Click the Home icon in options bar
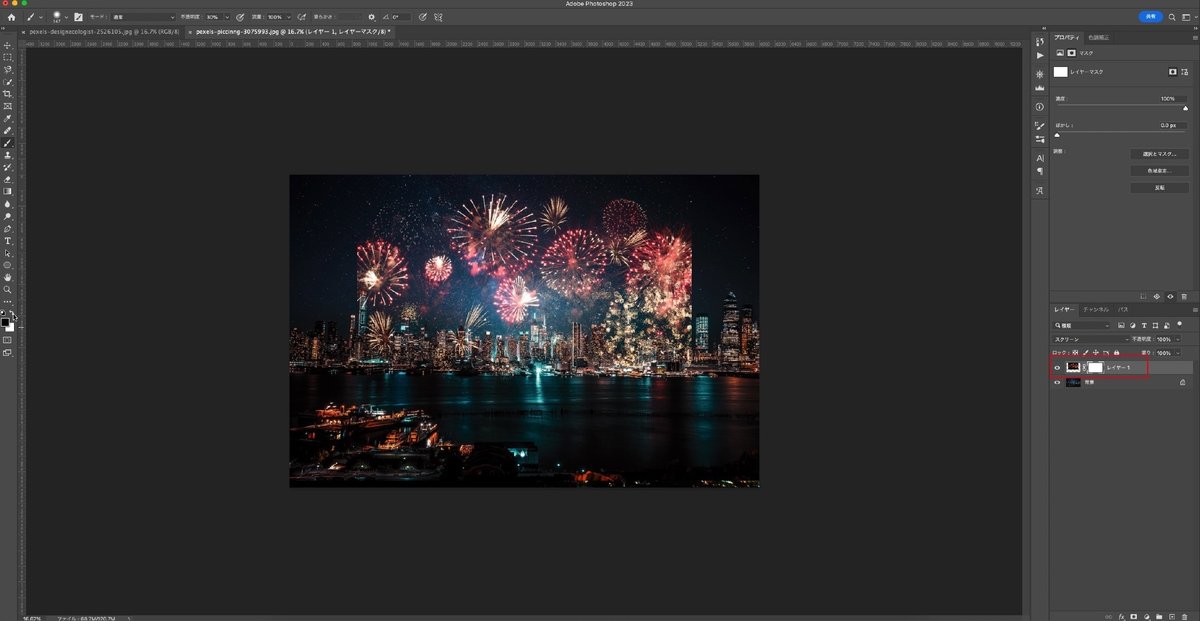The height and width of the screenshot is (621, 1200). coord(11,17)
